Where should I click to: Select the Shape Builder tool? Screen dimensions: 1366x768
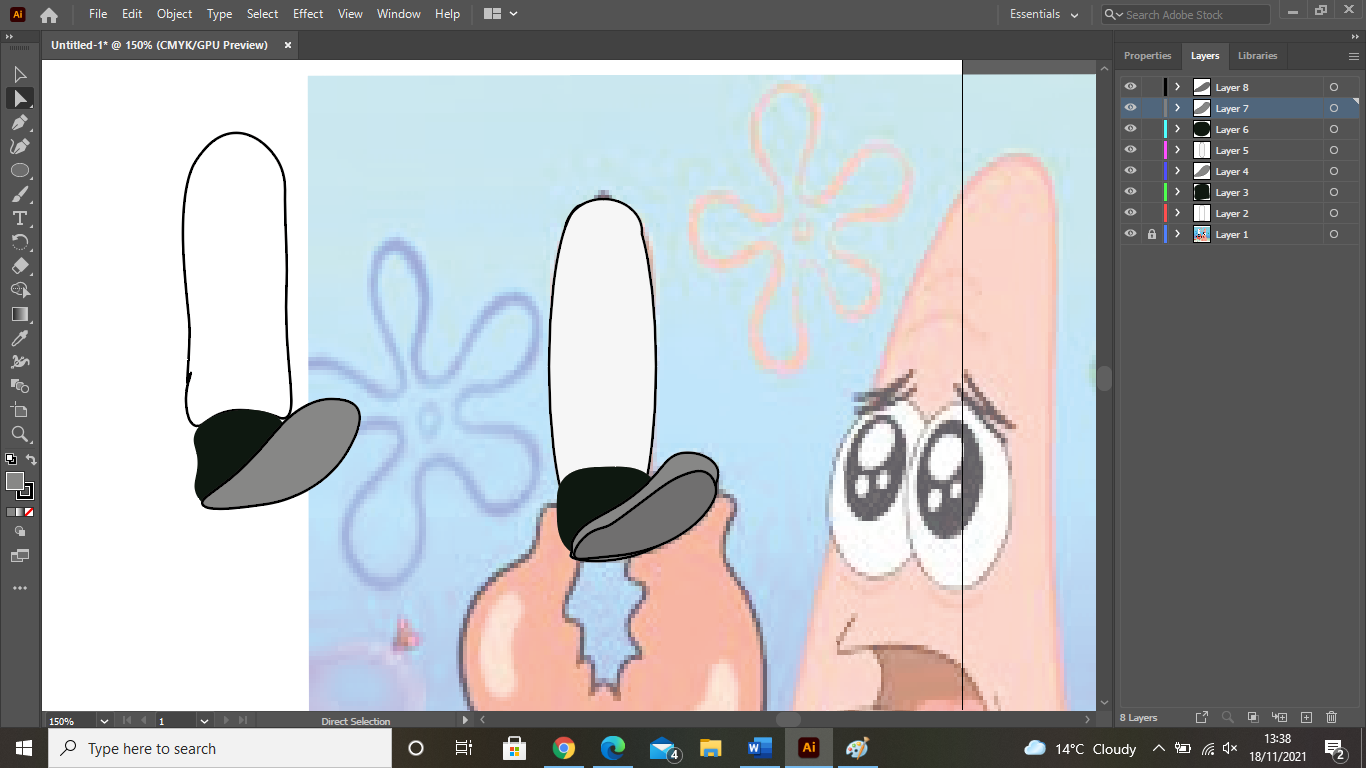click(20, 290)
